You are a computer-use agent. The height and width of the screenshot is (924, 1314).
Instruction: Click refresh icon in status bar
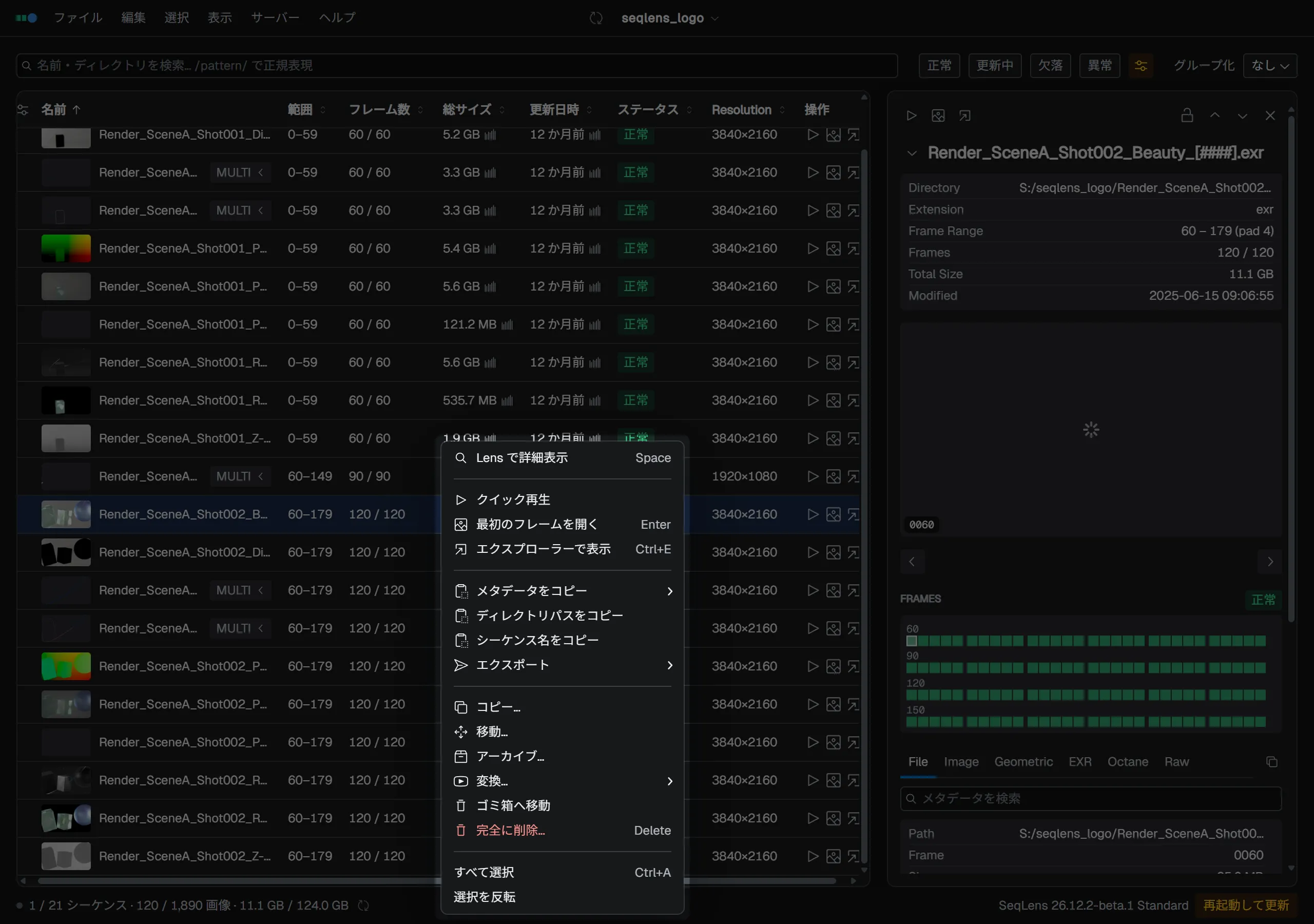tap(363, 905)
